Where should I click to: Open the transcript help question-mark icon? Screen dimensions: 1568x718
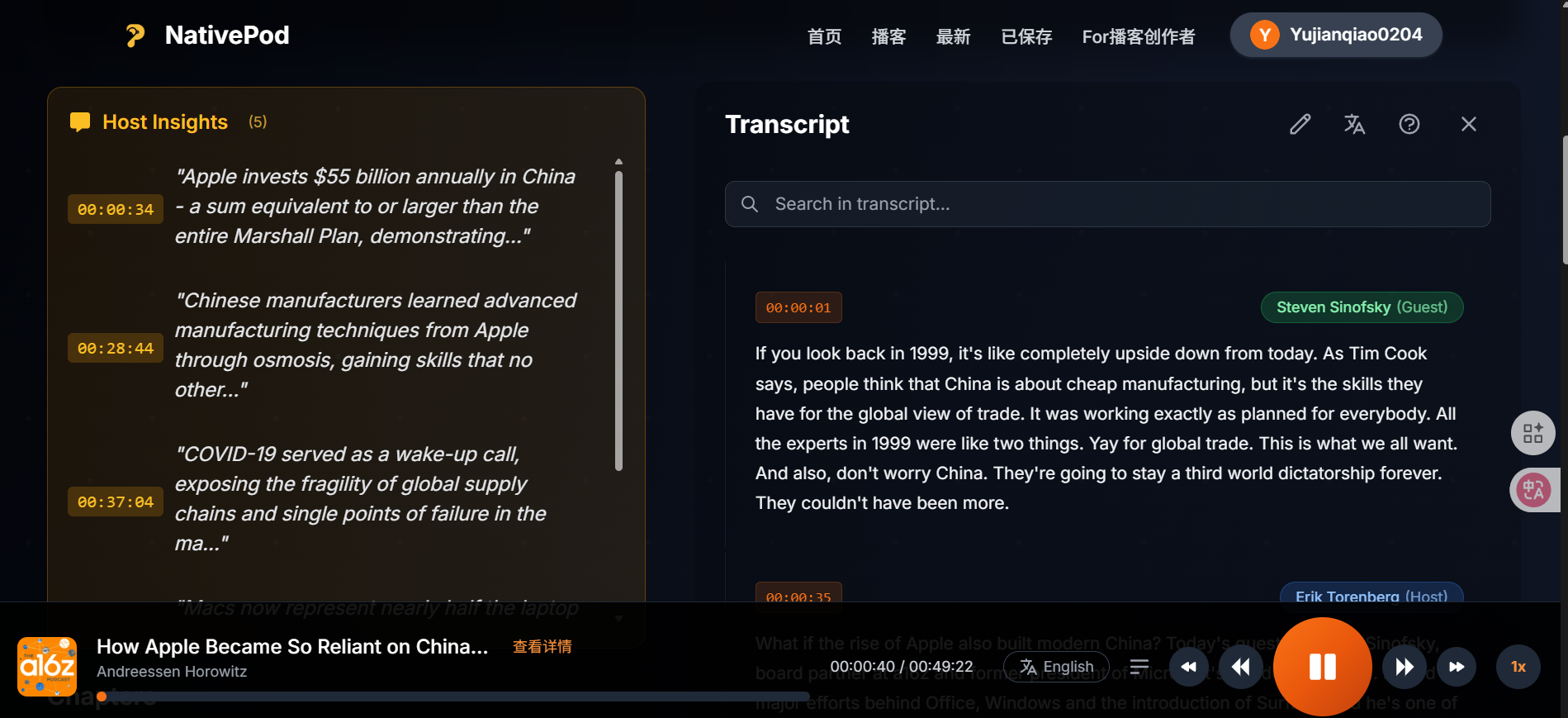pyautogui.click(x=1409, y=124)
